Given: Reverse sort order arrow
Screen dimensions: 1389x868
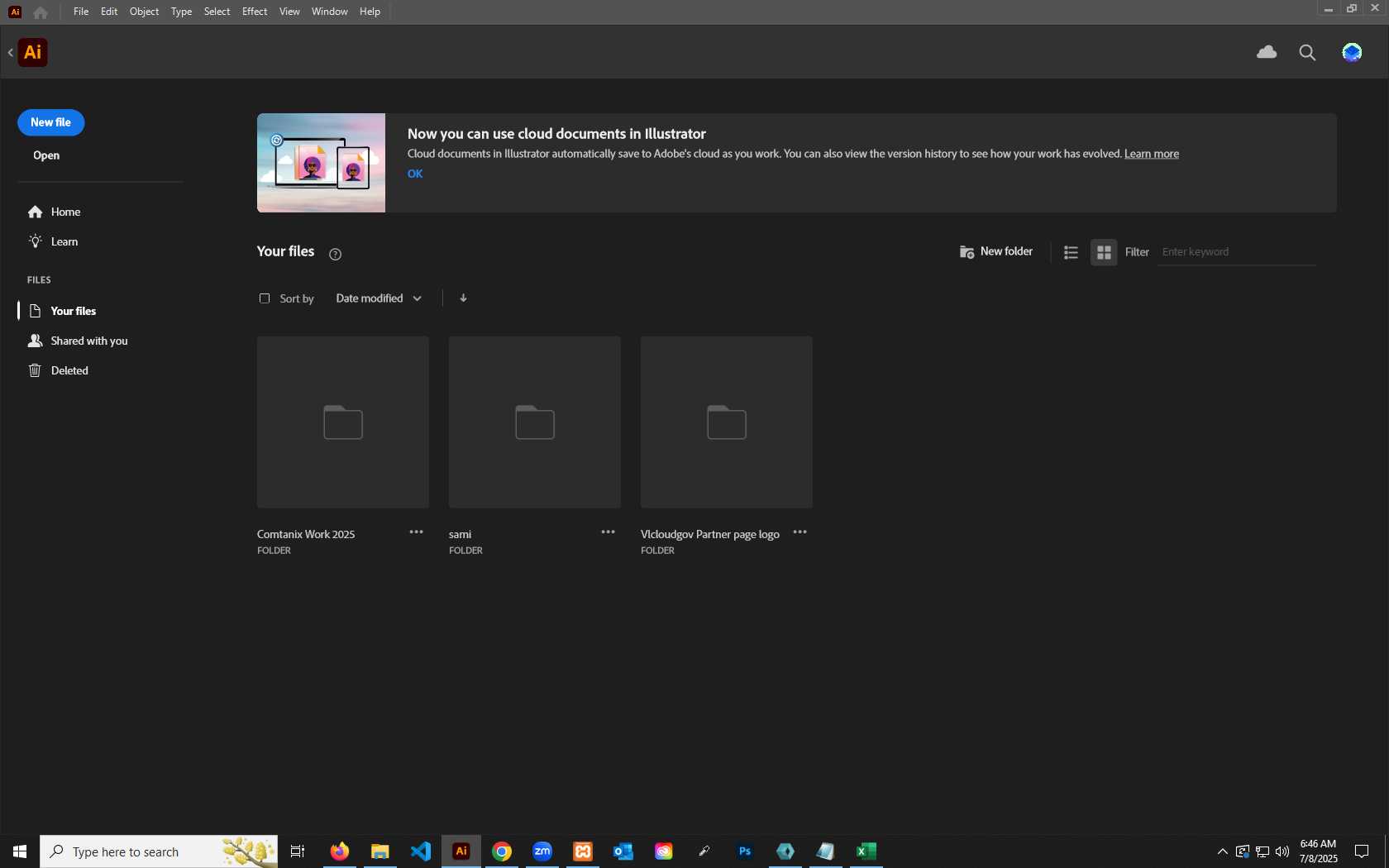Looking at the screenshot, I should tap(463, 298).
